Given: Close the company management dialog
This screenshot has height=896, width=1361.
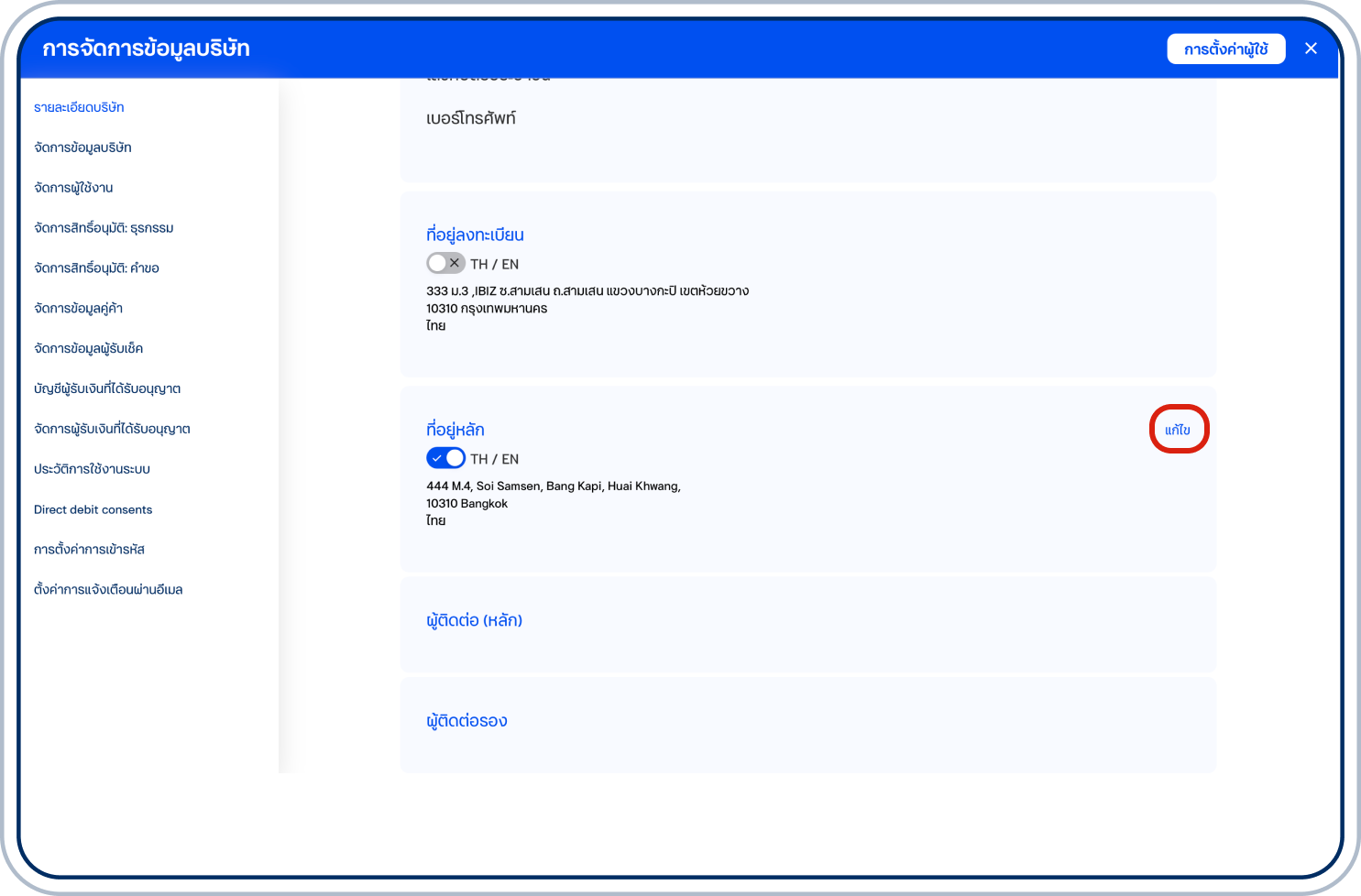Looking at the screenshot, I should click(x=1311, y=49).
